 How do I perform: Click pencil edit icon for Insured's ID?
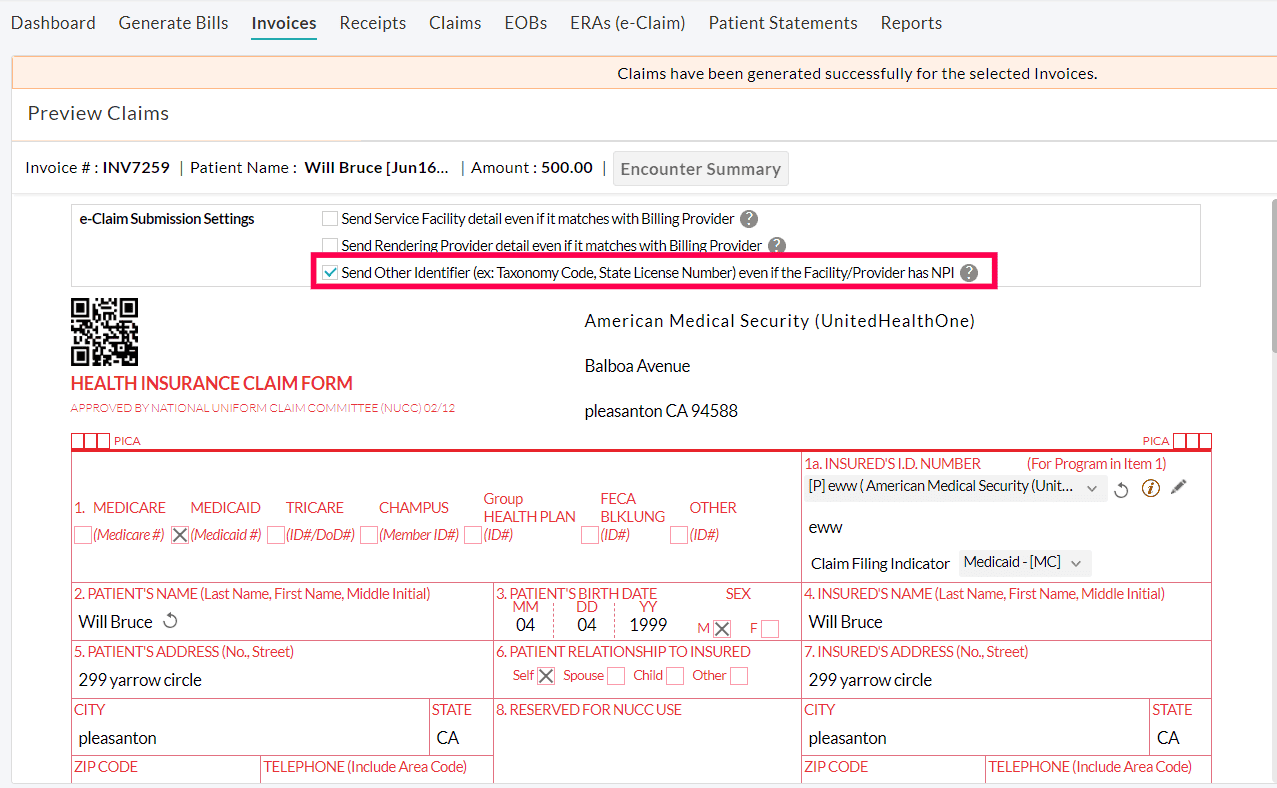click(1179, 487)
